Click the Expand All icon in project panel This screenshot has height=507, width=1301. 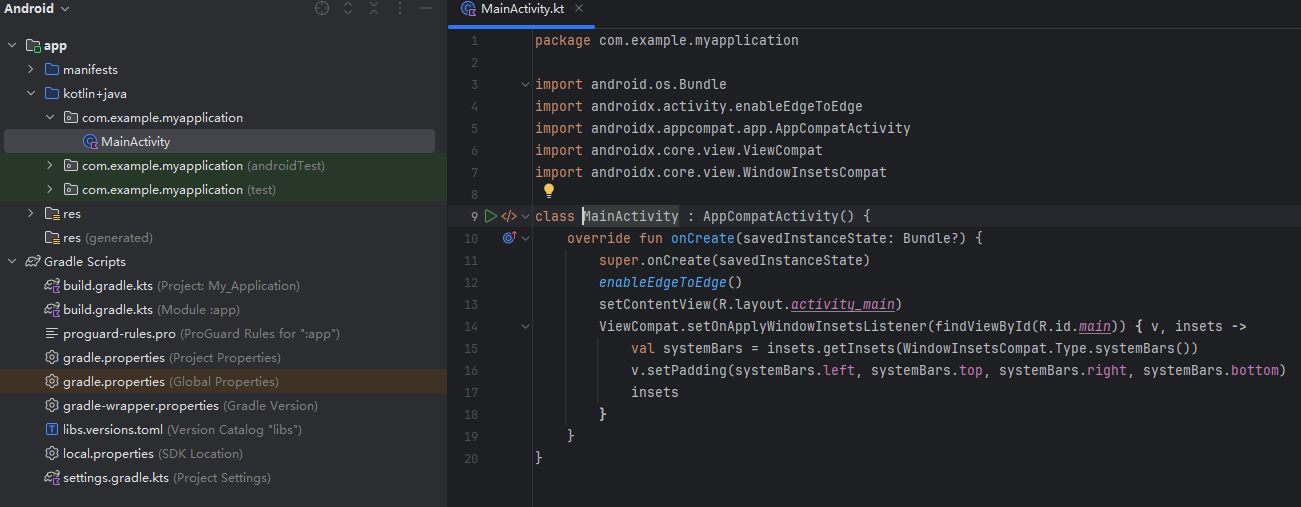[x=348, y=9]
